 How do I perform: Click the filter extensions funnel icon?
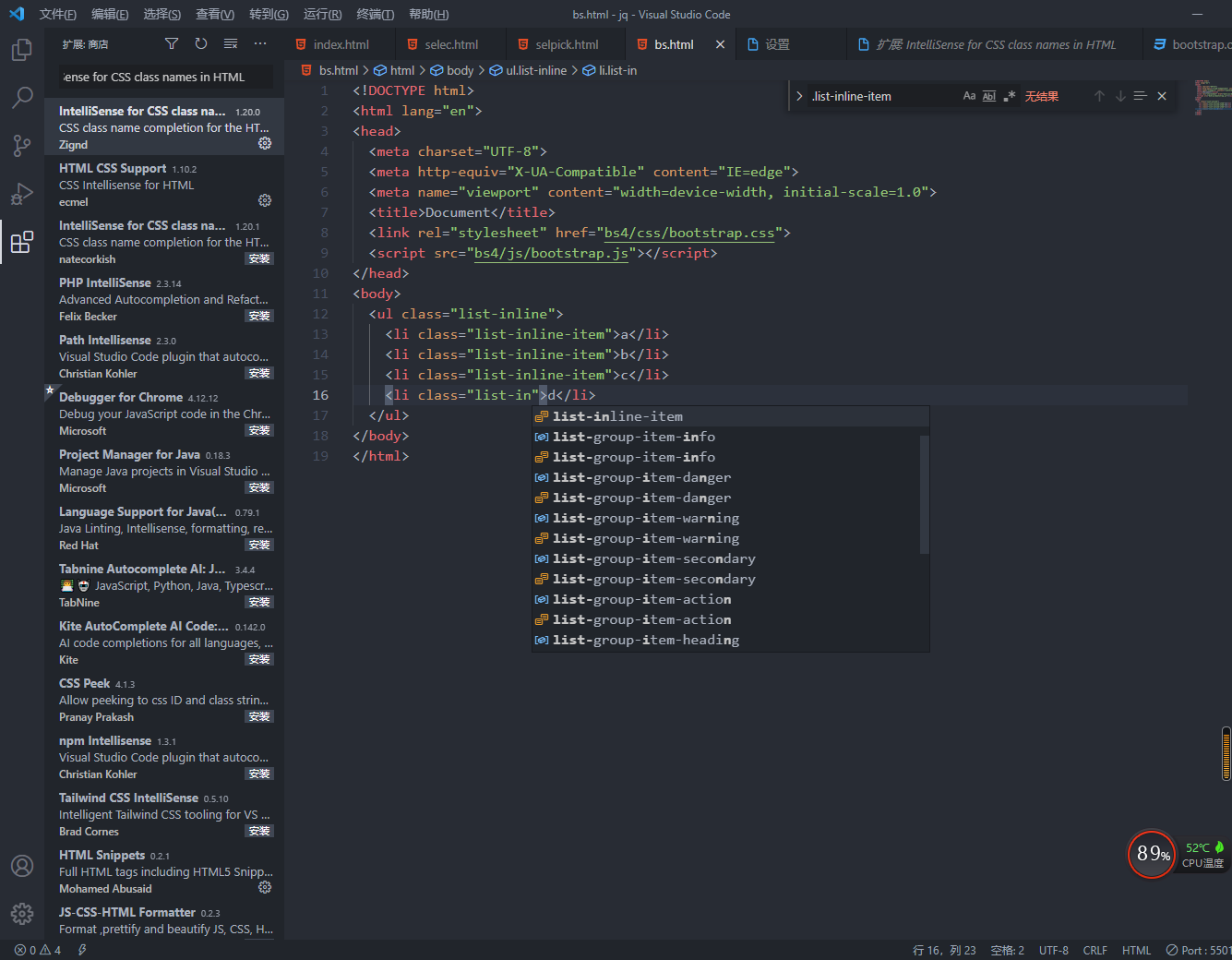(172, 43)
